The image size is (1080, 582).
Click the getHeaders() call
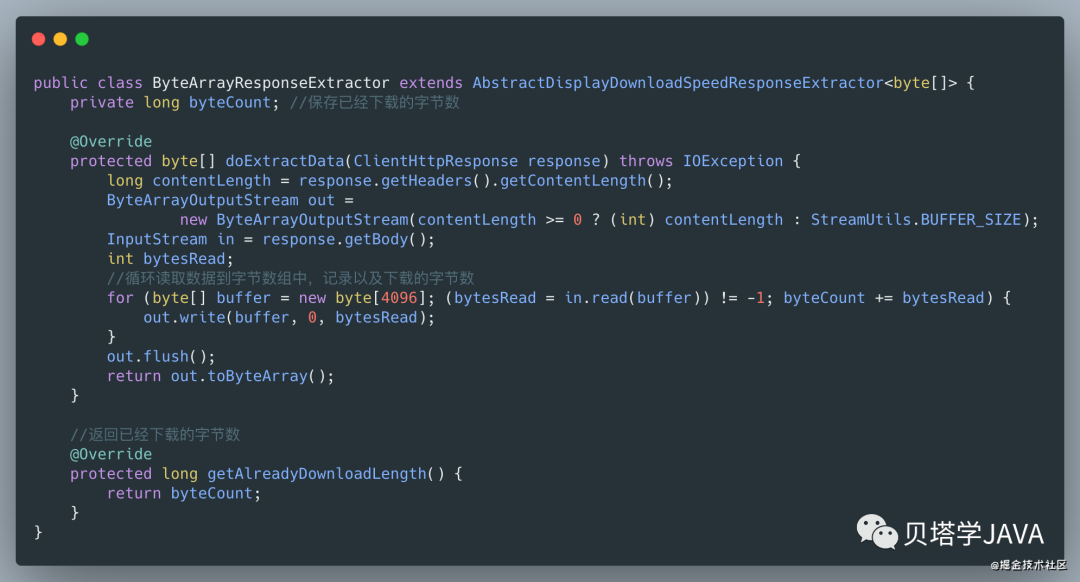coord(435,180)
